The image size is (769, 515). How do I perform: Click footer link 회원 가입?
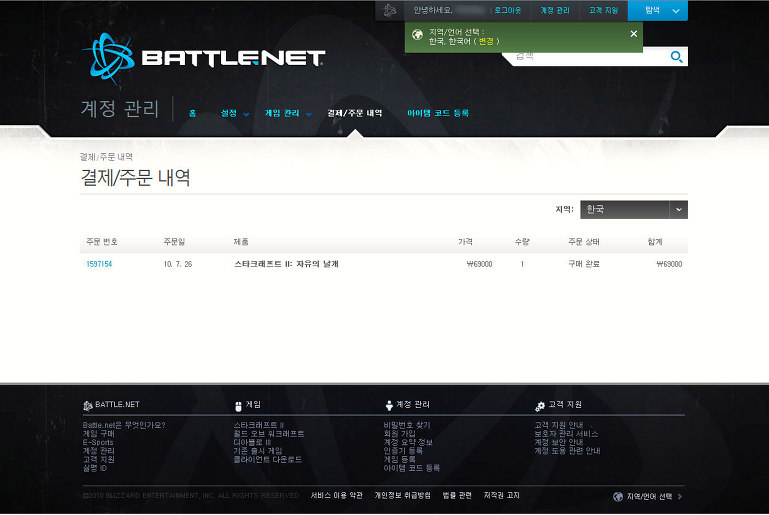[x=399, y=434]
